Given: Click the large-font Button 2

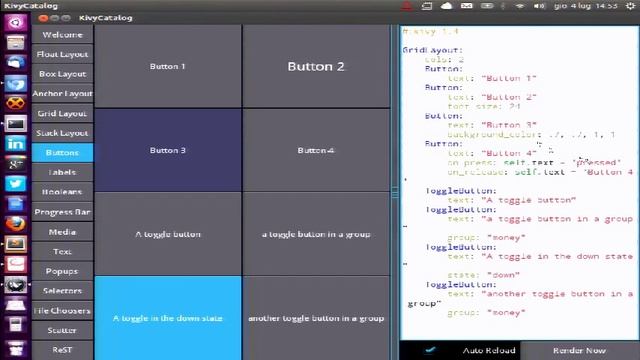Looking at the screenshot, I should [316, 66].
